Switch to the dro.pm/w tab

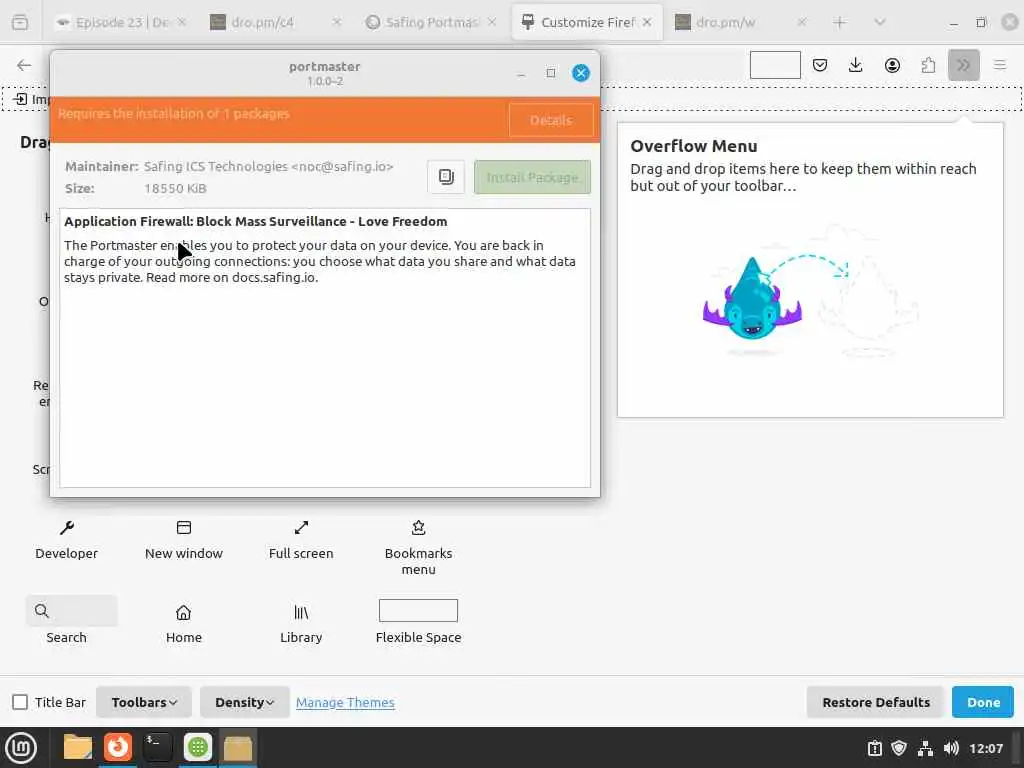725,22
